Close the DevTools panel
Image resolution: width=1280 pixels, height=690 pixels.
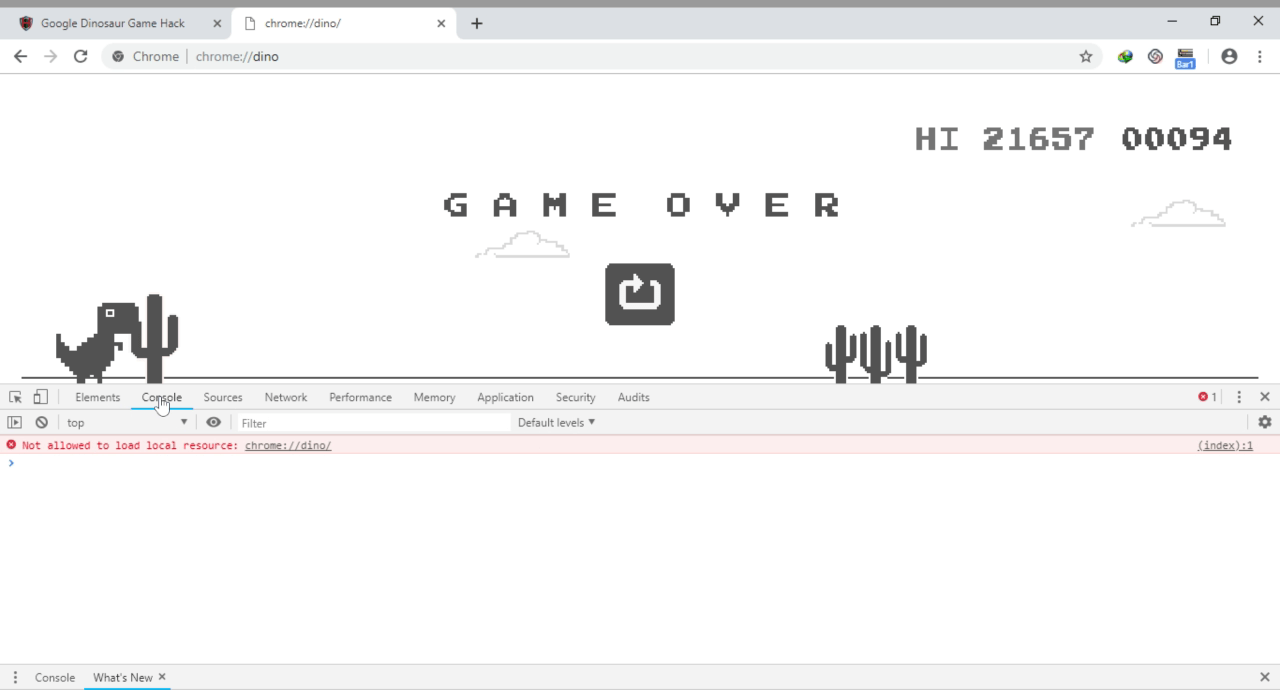1265,397
